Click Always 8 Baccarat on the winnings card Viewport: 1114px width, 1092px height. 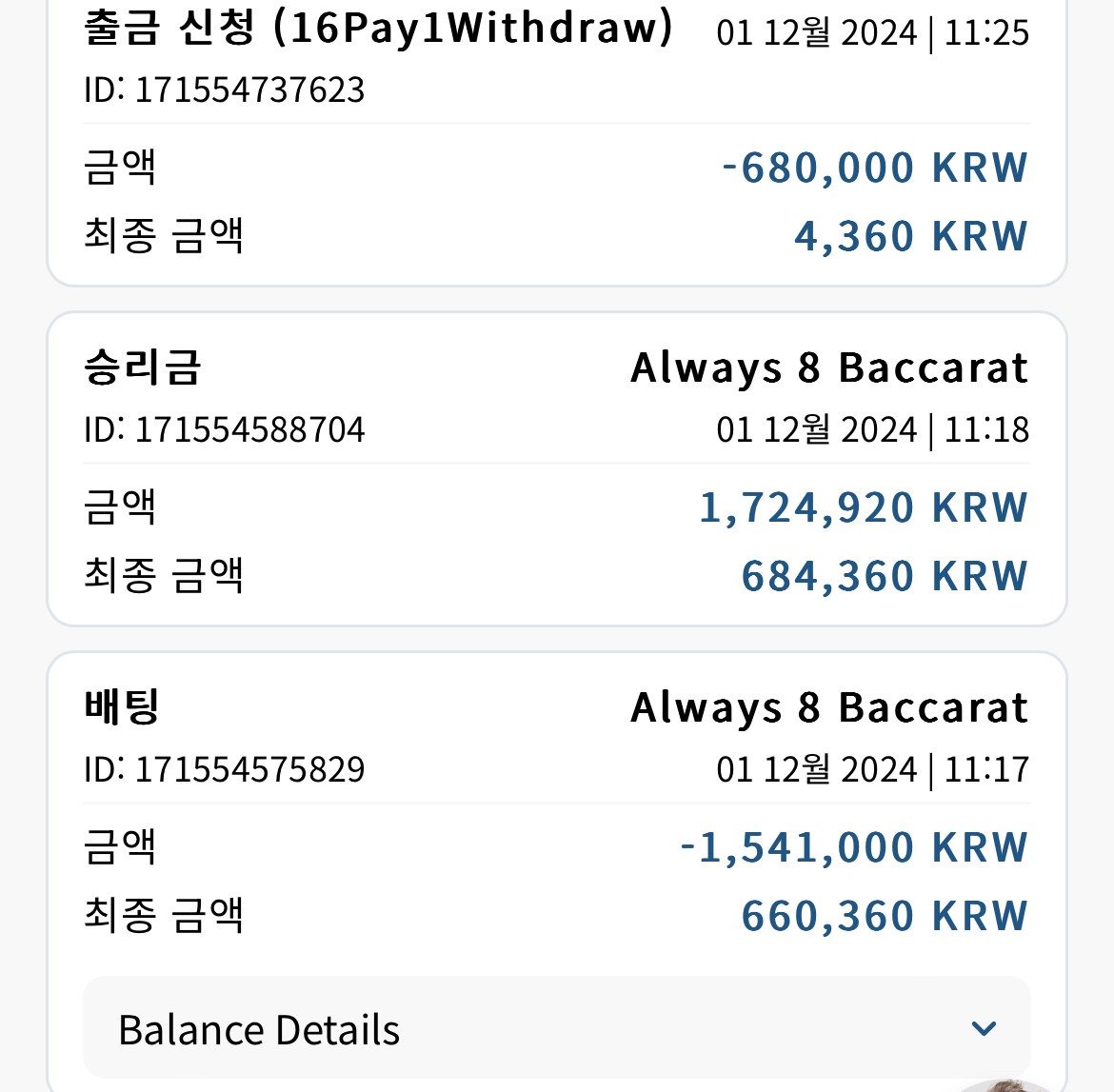(x=829, y=368)
